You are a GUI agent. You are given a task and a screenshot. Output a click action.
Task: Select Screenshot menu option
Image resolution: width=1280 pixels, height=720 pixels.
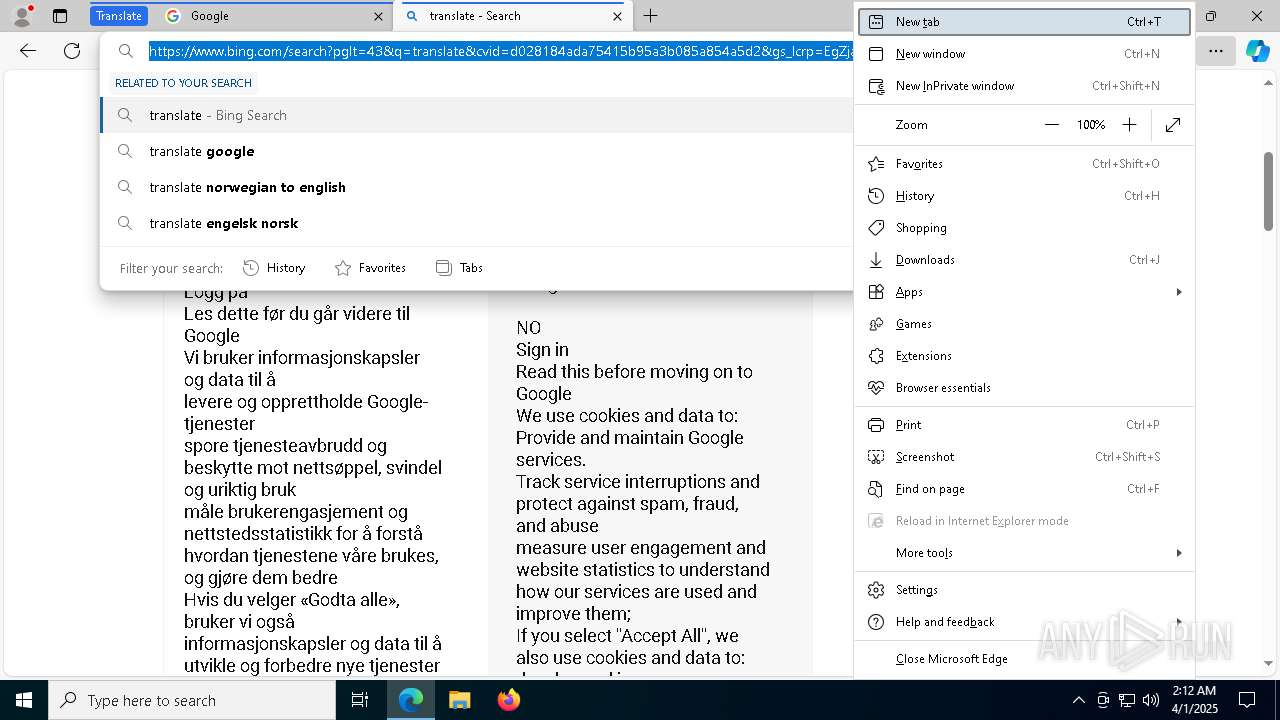[1025, 457]
